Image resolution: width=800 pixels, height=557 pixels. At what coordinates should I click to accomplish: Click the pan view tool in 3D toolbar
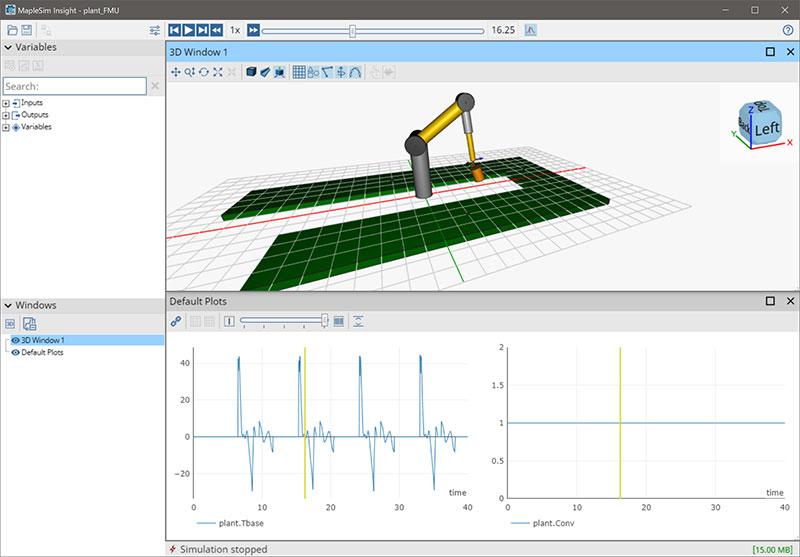[176, 72]
